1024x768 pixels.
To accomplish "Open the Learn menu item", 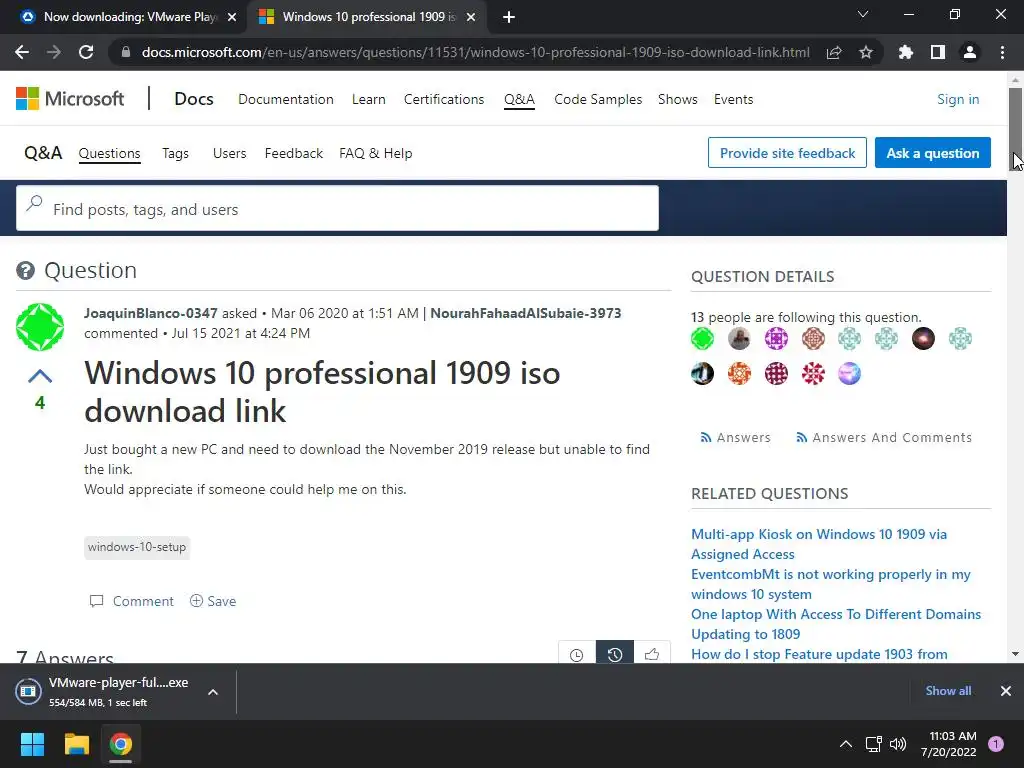I will (368, 99).
